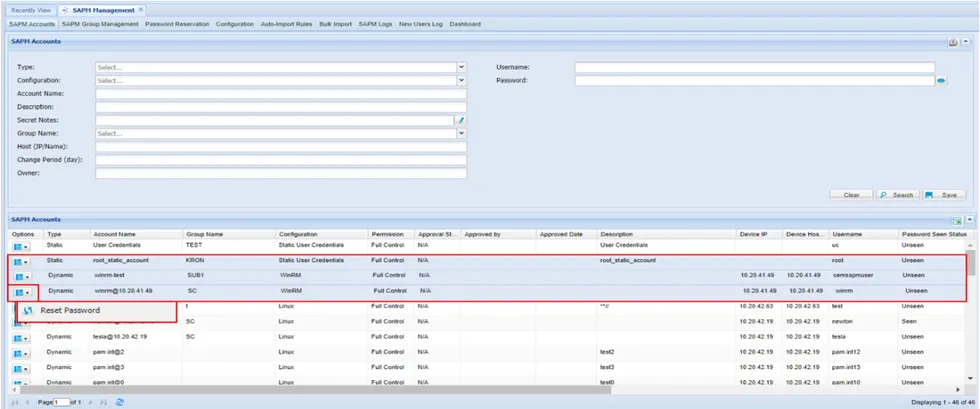Click the test2 description cell
Screen dimensions: 980x409
[608, 352]
